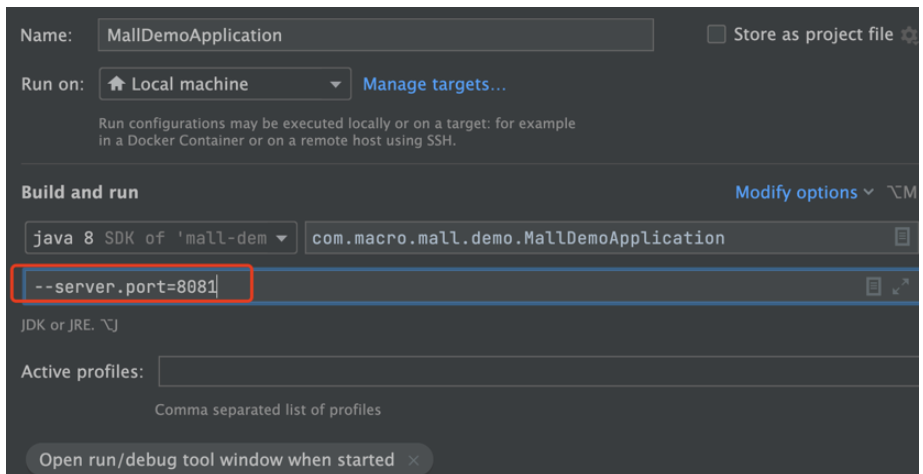Open Modify options menu

pyautogui.click(x=796, y=192)
